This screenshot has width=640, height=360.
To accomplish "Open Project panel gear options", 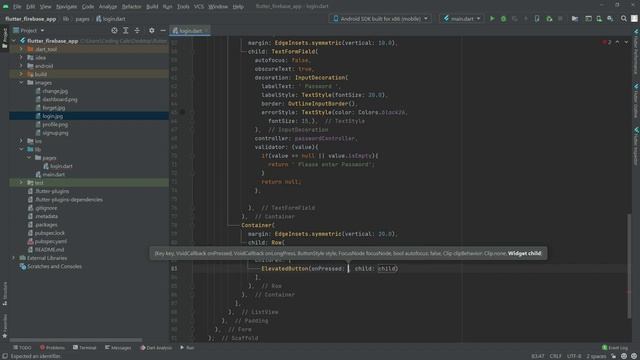I will 151,31.
